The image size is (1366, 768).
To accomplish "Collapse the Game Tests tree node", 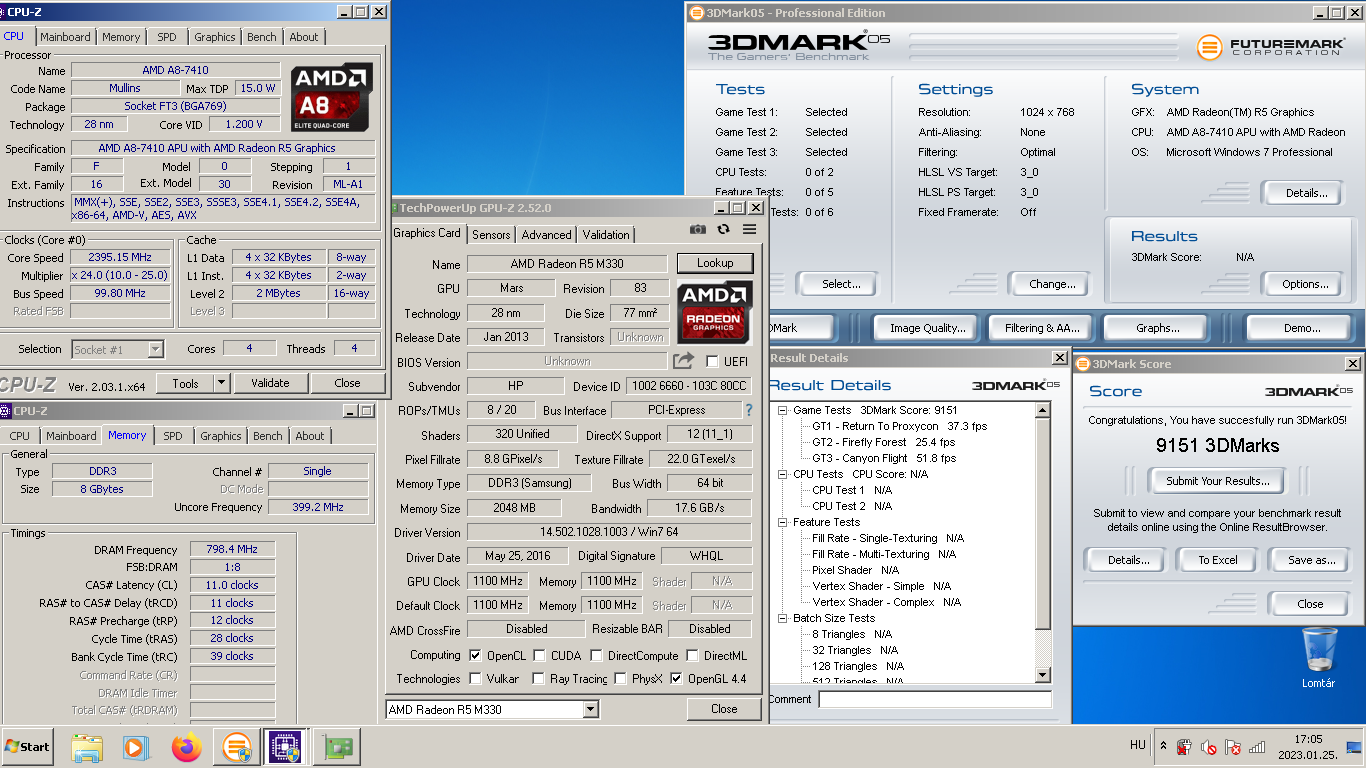I will pyautogui.click(x=782, y=410).
